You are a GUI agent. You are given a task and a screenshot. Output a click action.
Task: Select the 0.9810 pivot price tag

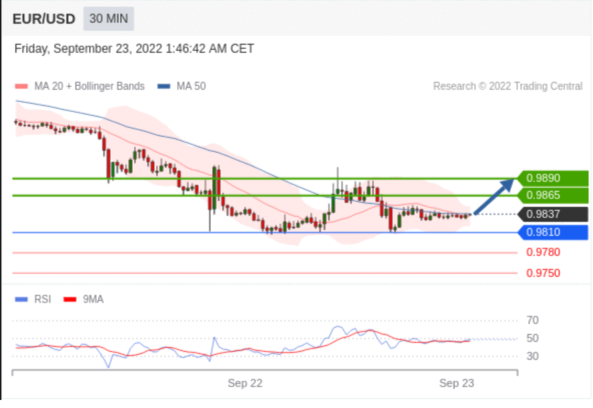click(553, 232)
